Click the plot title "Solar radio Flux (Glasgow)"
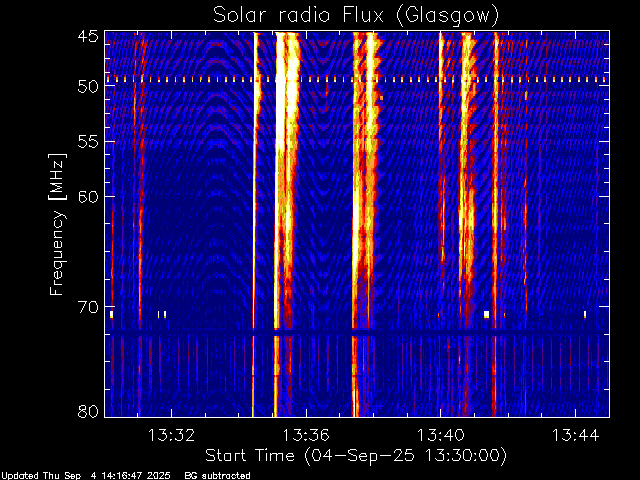 (356, 15)
